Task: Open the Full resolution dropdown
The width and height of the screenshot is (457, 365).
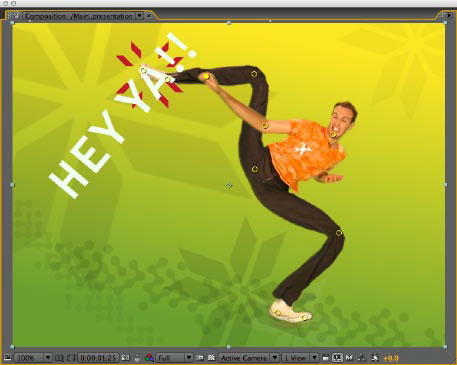Action: 174,358
